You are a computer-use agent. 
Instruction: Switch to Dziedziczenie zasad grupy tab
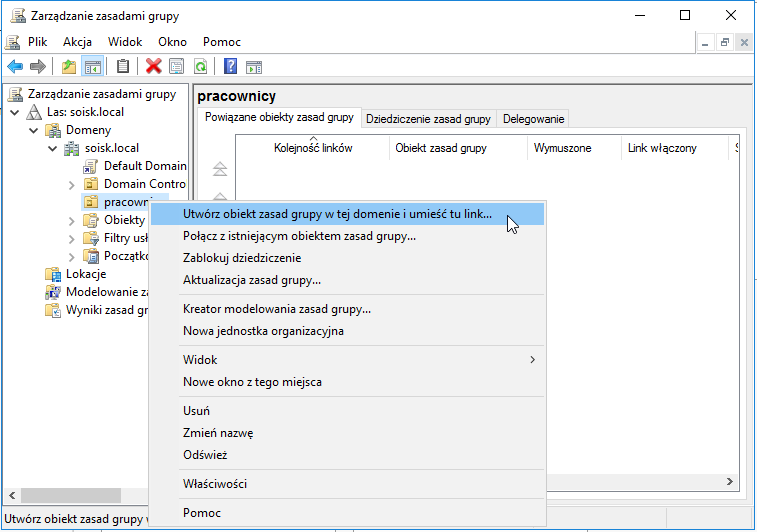[x=428, y=119]
